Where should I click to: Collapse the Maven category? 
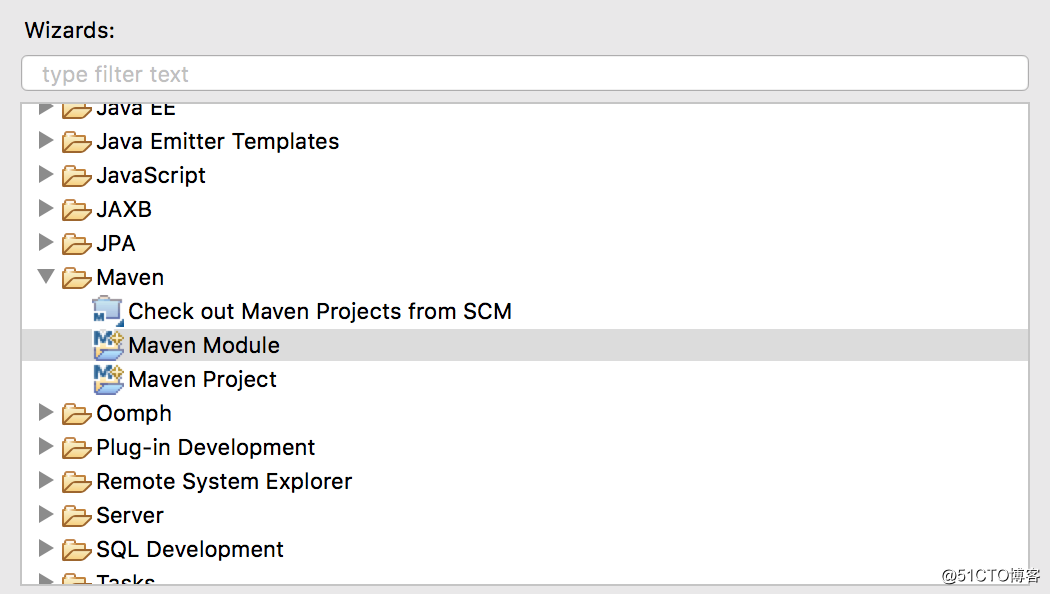(46, 276)
